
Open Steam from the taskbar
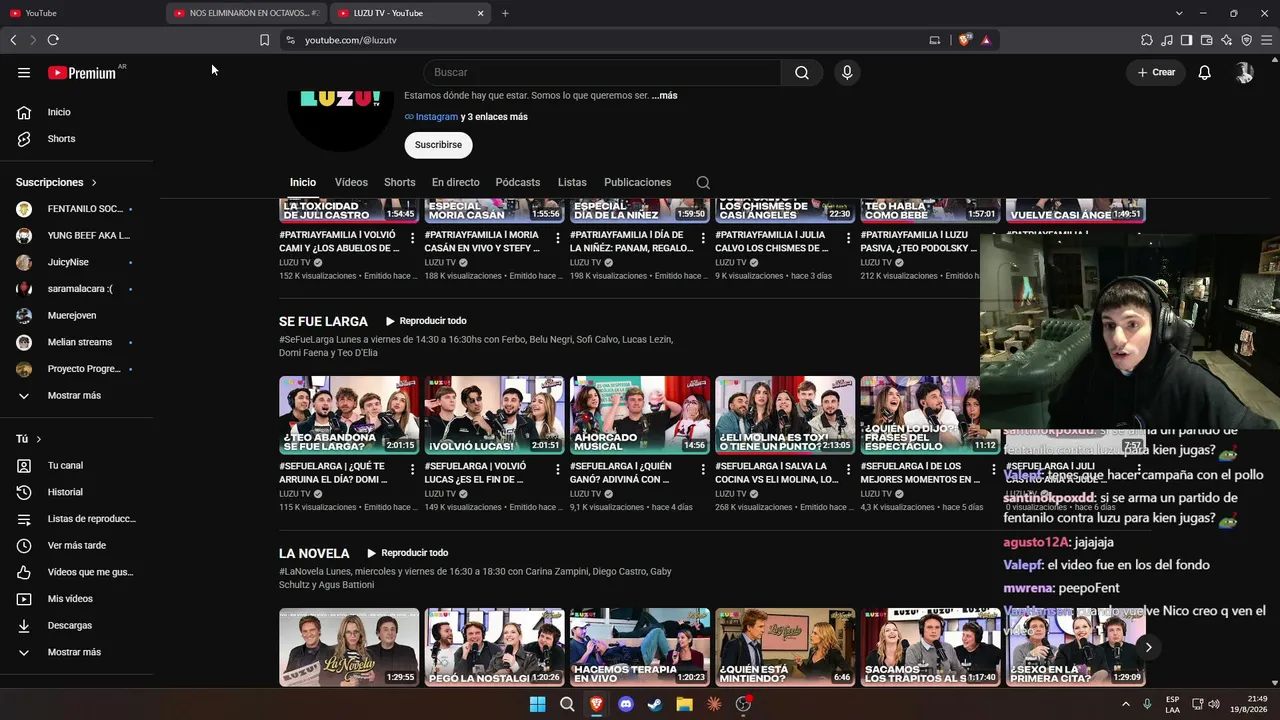pos(655,704)
